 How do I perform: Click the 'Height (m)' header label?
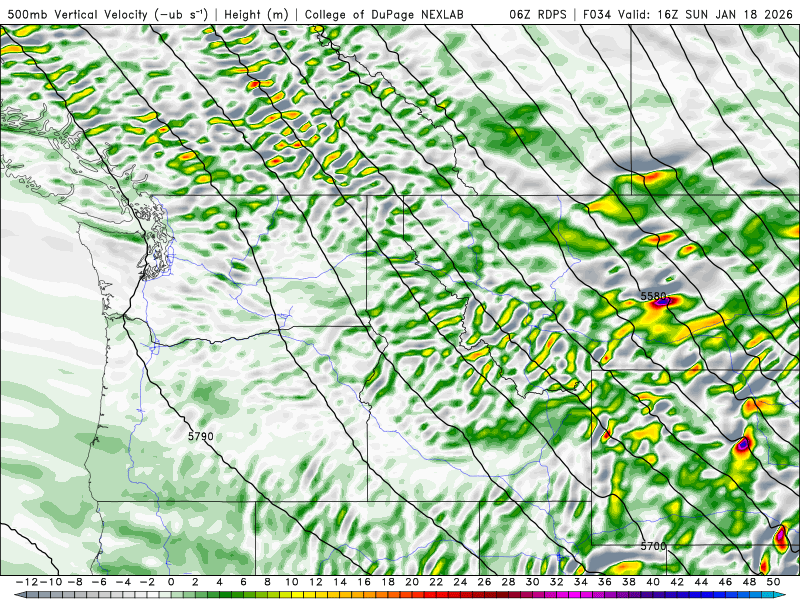[x=256, y=14]
